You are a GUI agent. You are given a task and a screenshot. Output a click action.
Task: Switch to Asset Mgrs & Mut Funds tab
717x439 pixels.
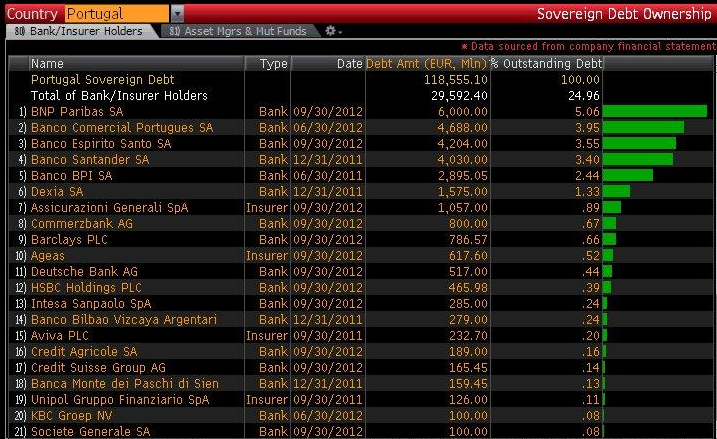pos(238,31)
